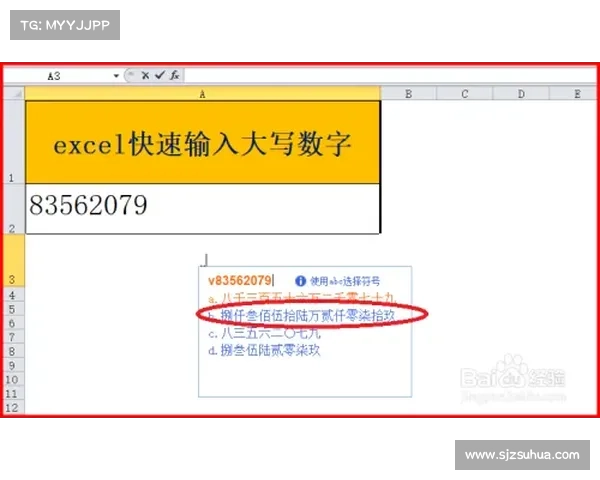600x480 pixels.
Task: Choose IME candidate d. 捌叁伍陆贰零柒玖
Action: pyautogui.click(x=264, y=350)
